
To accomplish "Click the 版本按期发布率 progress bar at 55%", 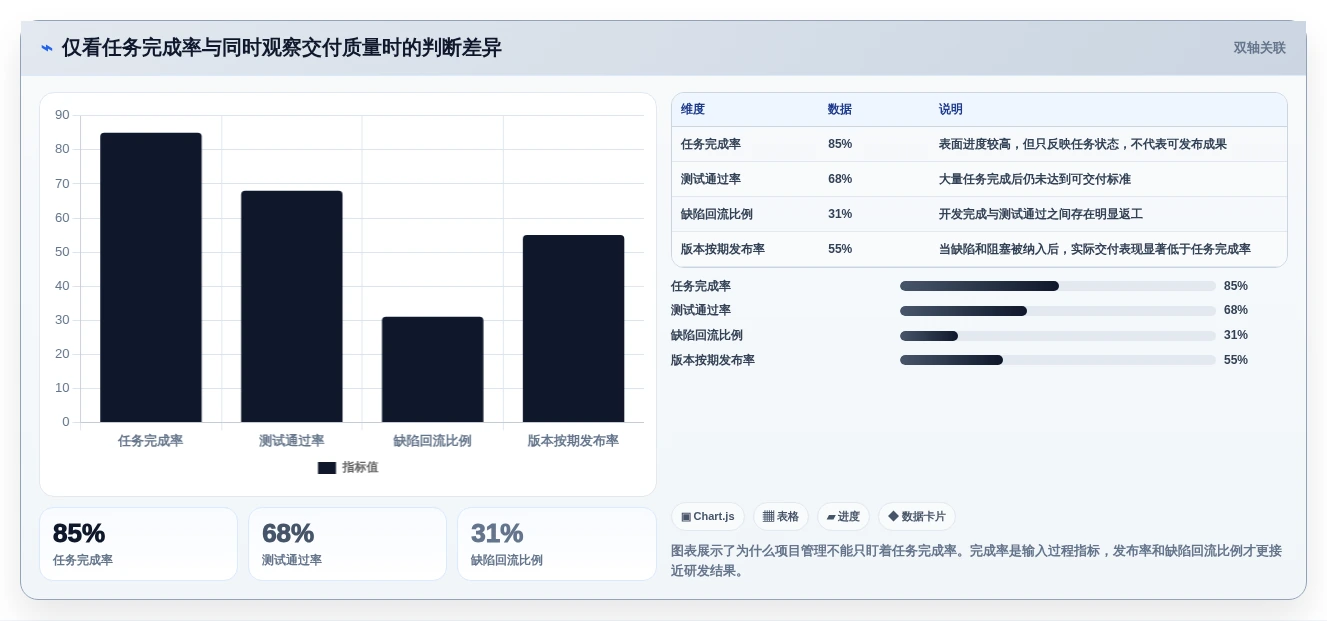I will [x=1058, y=360].
